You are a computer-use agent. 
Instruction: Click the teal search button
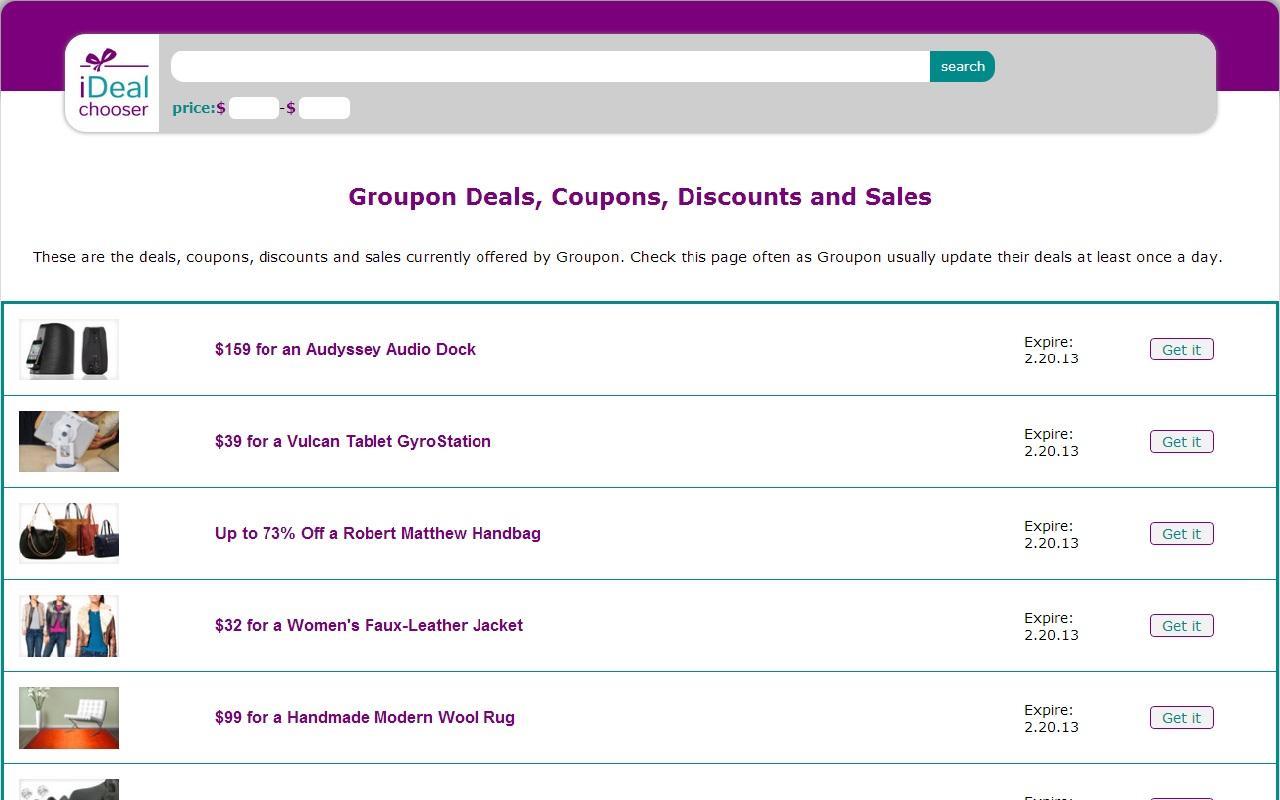coord(962,66)
